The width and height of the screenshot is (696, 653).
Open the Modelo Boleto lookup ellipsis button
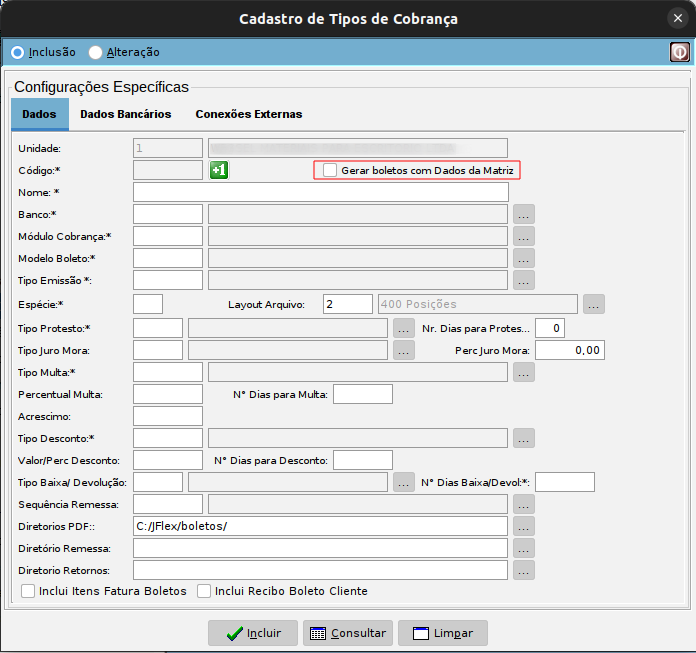pyautogui.click(x=524, y=258)
